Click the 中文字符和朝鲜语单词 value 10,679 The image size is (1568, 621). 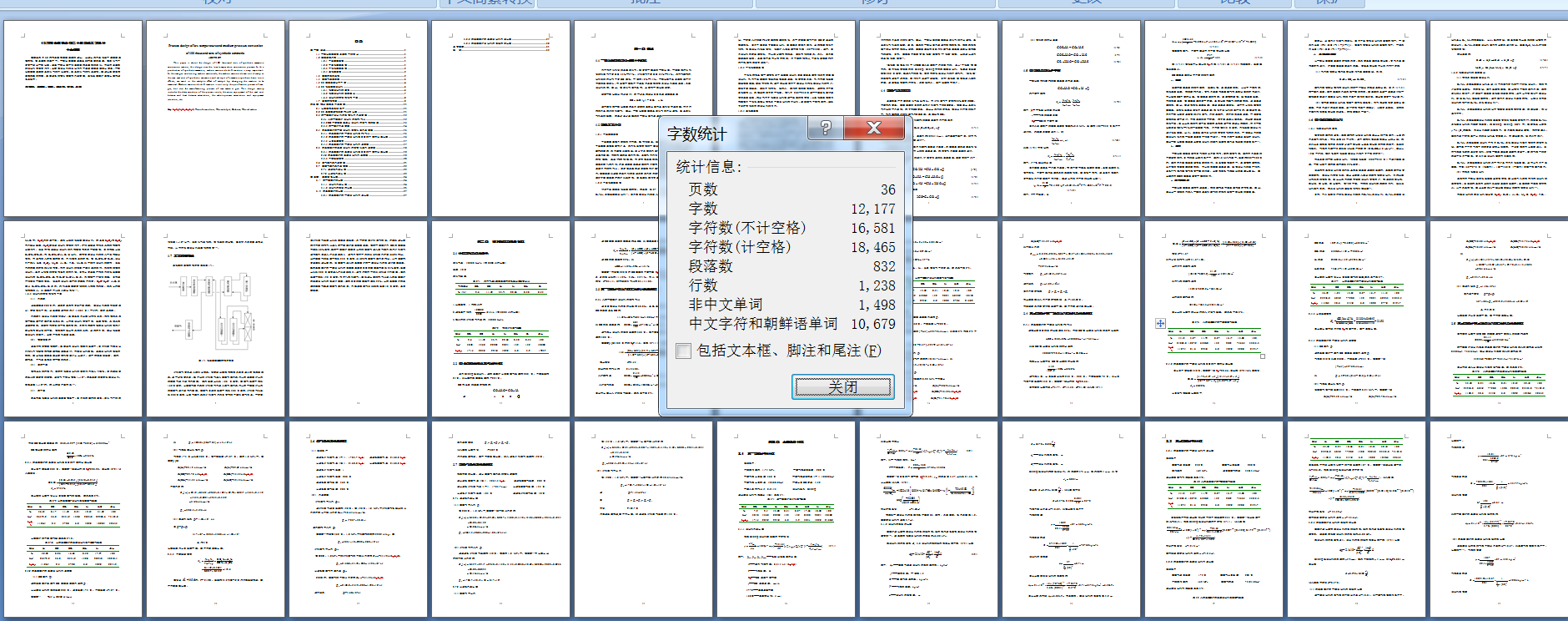tap(872, 324)
